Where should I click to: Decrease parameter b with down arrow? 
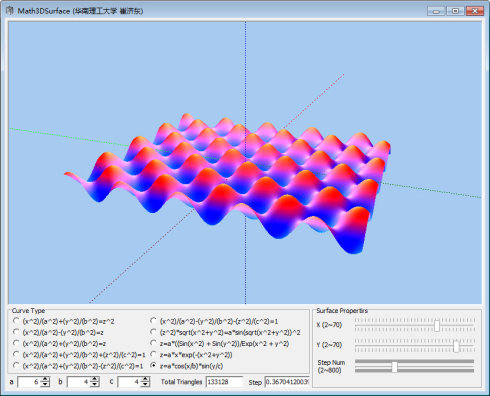[95, 384]
